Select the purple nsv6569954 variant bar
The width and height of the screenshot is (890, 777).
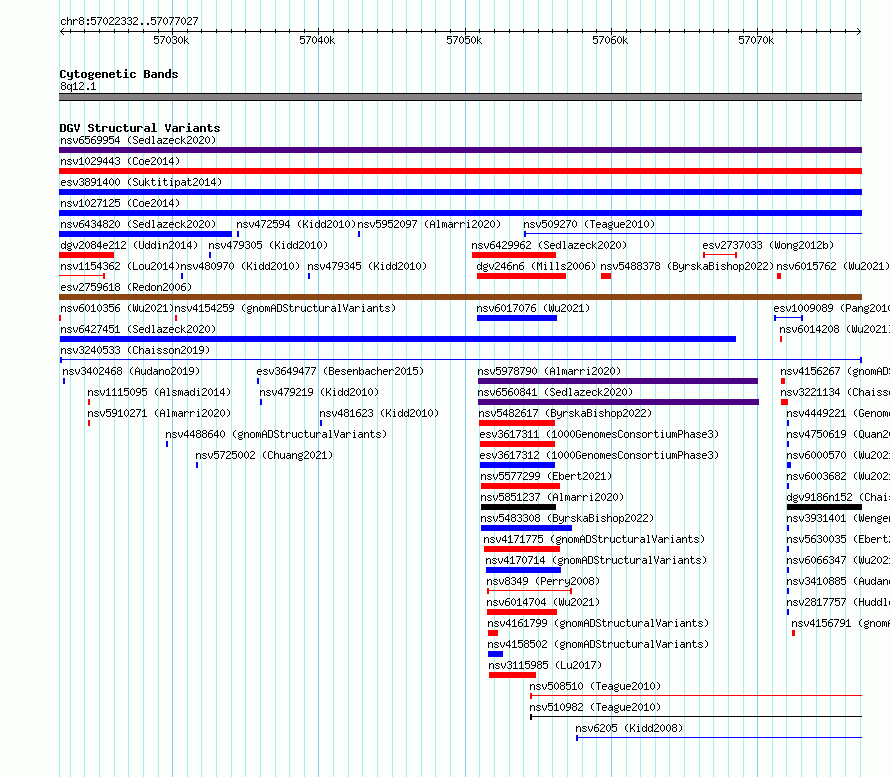pyautogui.click(x=460, y=150)
